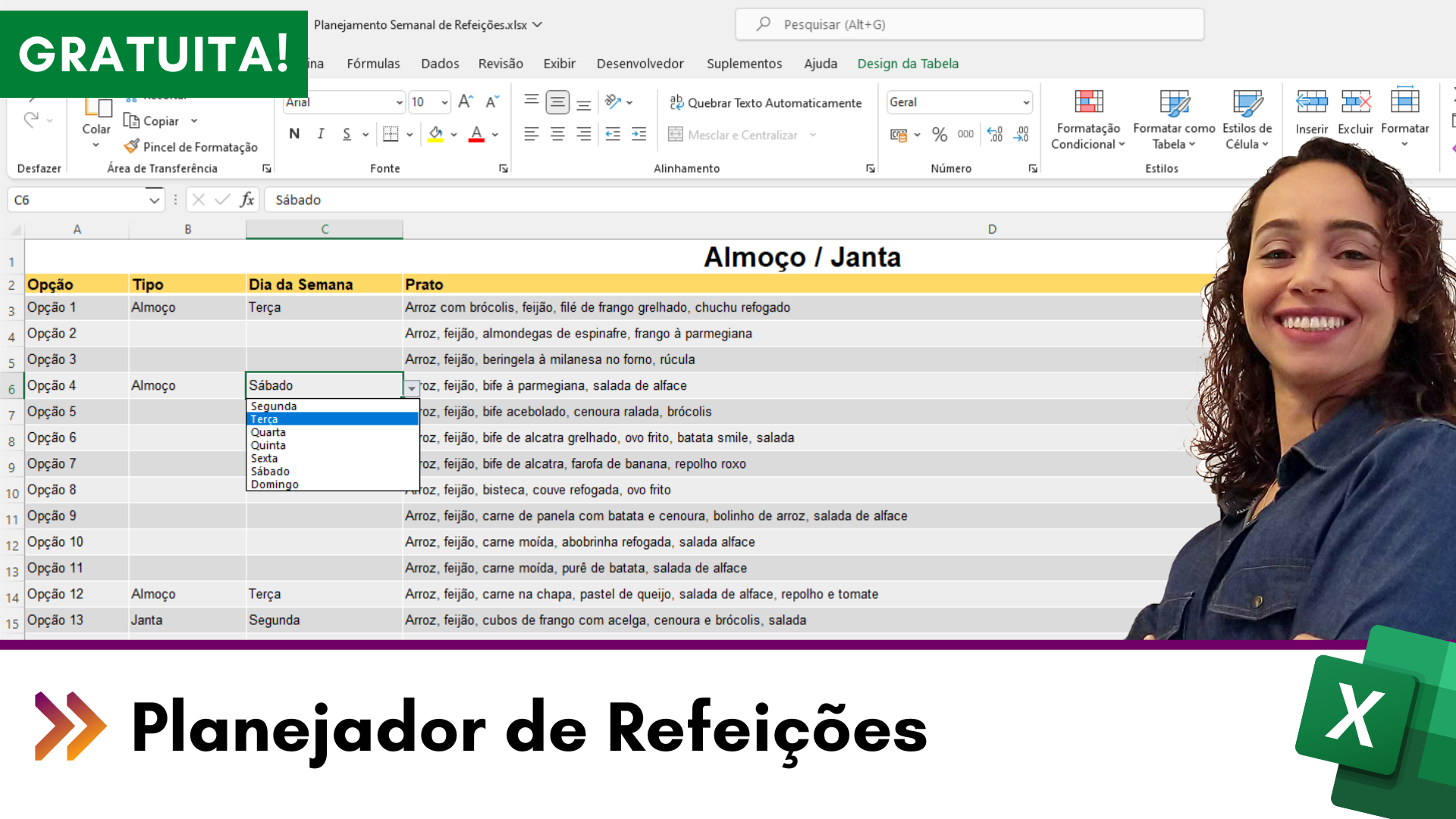Click the text orientation icon
The width and height of the screenshot is (1456, 819).
(x=613, y=102)
